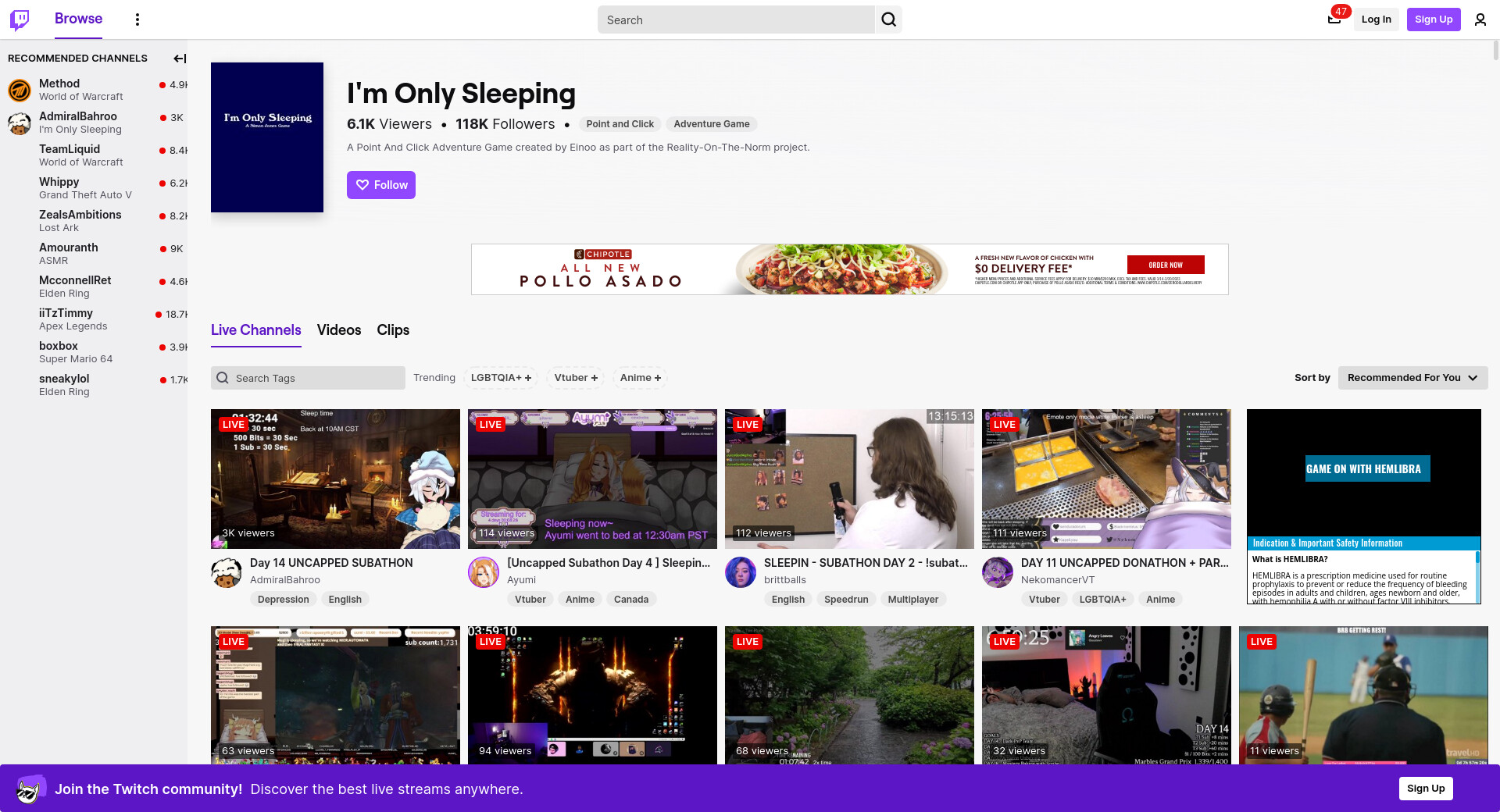This screenshot has width=1500, height=812.
Task: Open the 68 viewers garden stream thumbnail
Action: point(849,695)
